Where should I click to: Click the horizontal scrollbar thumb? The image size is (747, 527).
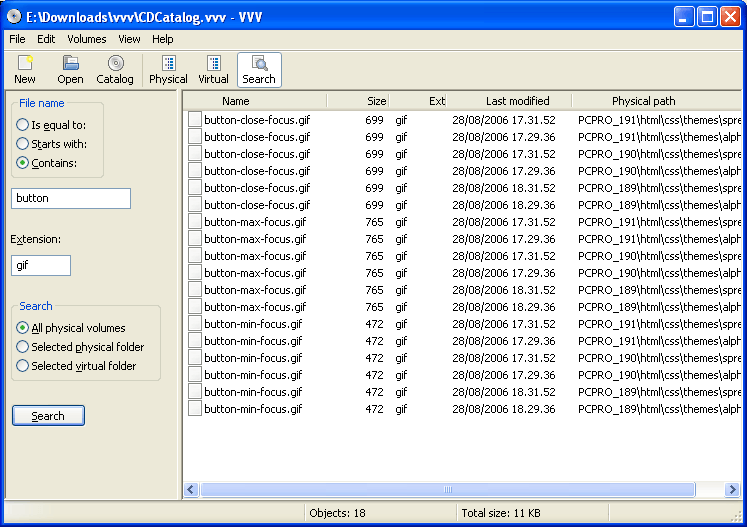click(x=448, y=489)
